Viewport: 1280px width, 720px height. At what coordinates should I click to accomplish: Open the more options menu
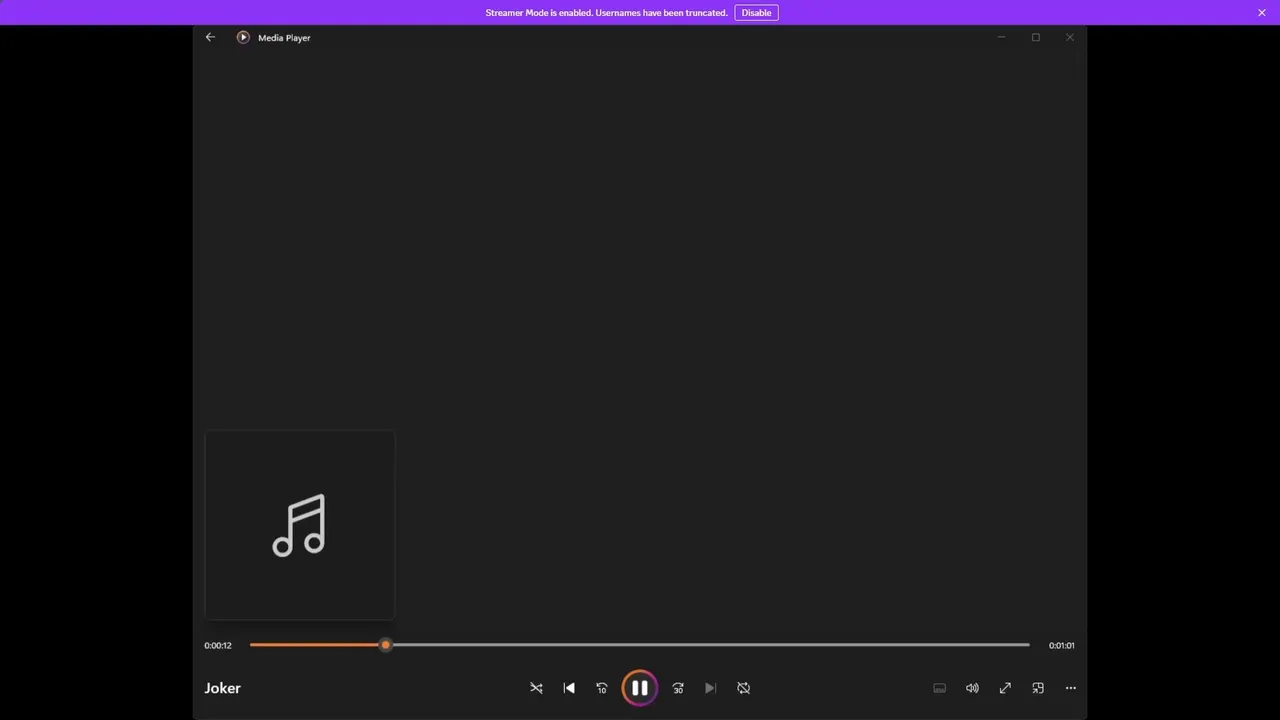click(x=1071, y=688)
